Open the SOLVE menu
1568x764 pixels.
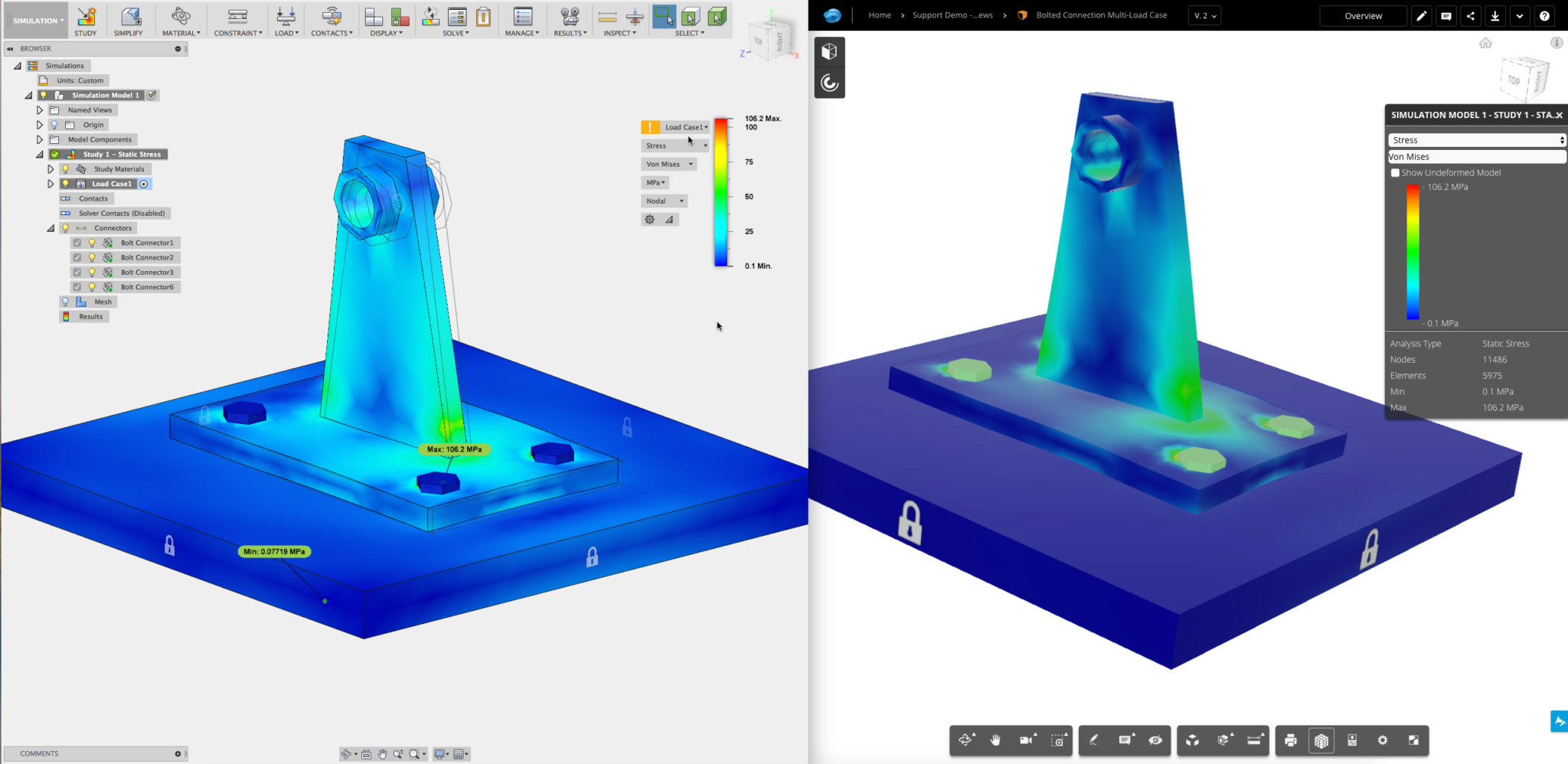(456, 33)
